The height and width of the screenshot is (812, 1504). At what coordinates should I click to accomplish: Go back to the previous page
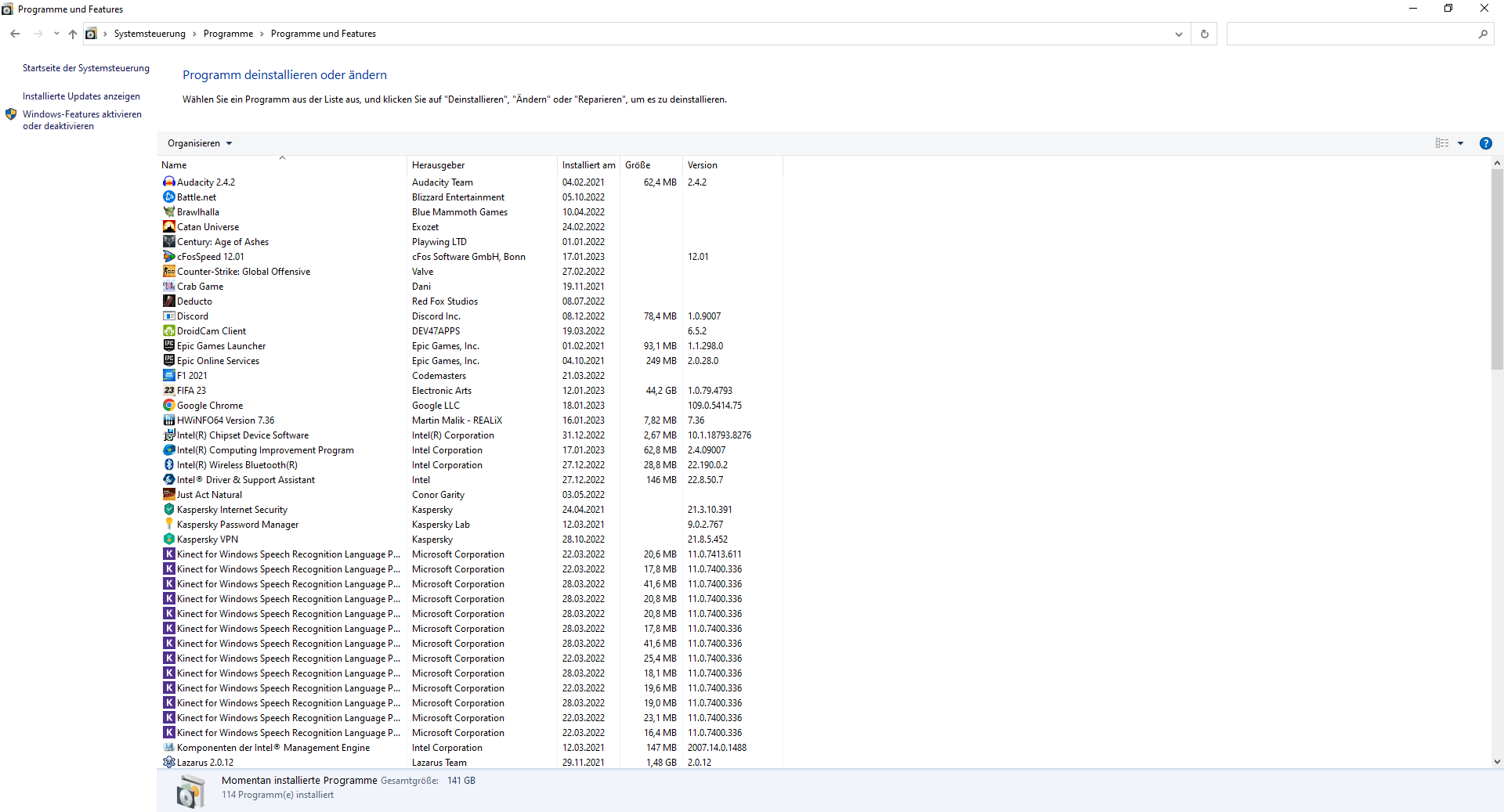(x=15, y=34)
